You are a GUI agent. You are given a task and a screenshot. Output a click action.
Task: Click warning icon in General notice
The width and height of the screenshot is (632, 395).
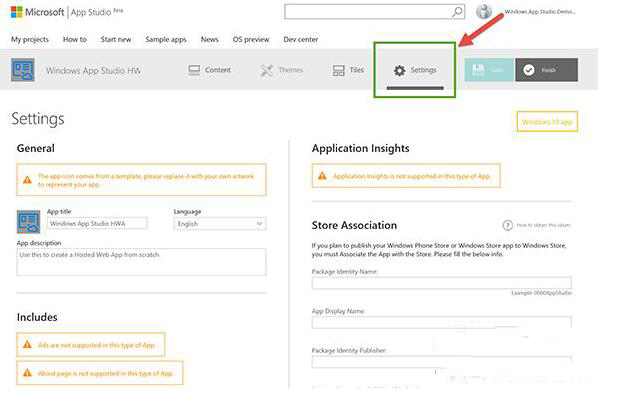coord(27,180)
